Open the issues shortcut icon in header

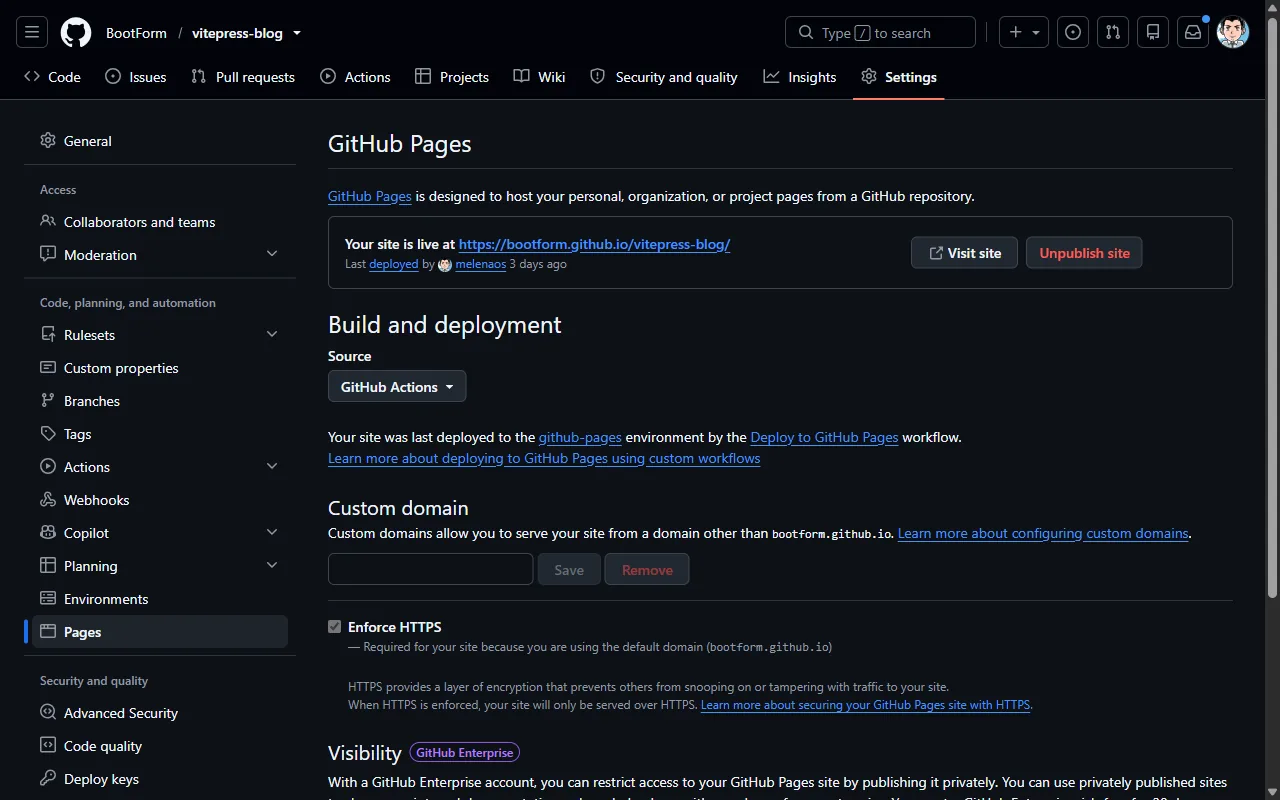tap(1073, 32)
